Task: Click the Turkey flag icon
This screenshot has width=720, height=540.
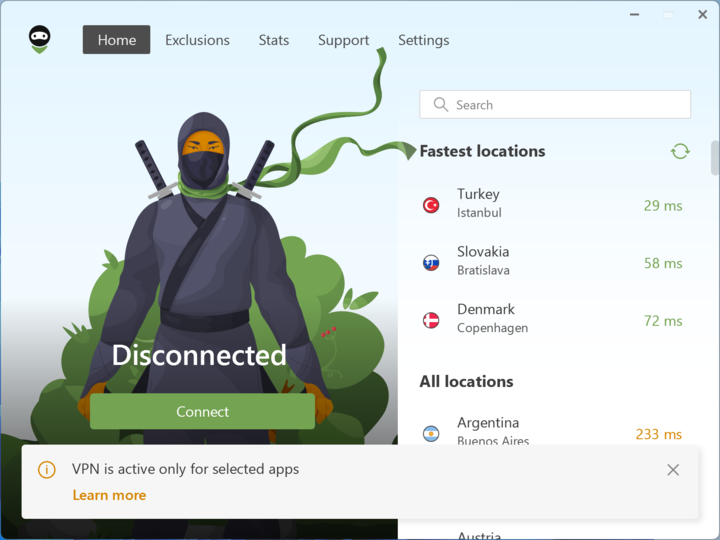Action: tap(431, 205)
